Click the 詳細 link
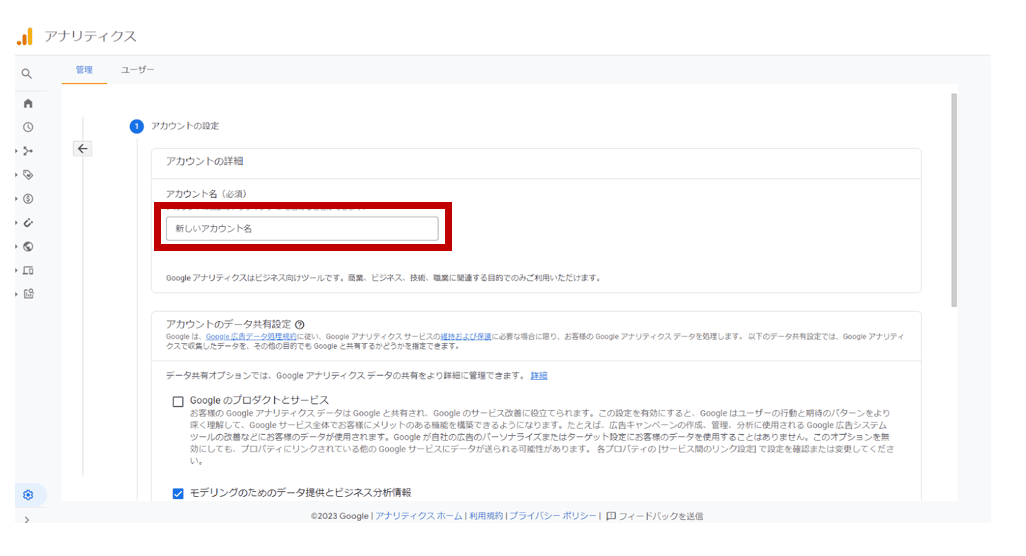 click(x=539, y=375)
